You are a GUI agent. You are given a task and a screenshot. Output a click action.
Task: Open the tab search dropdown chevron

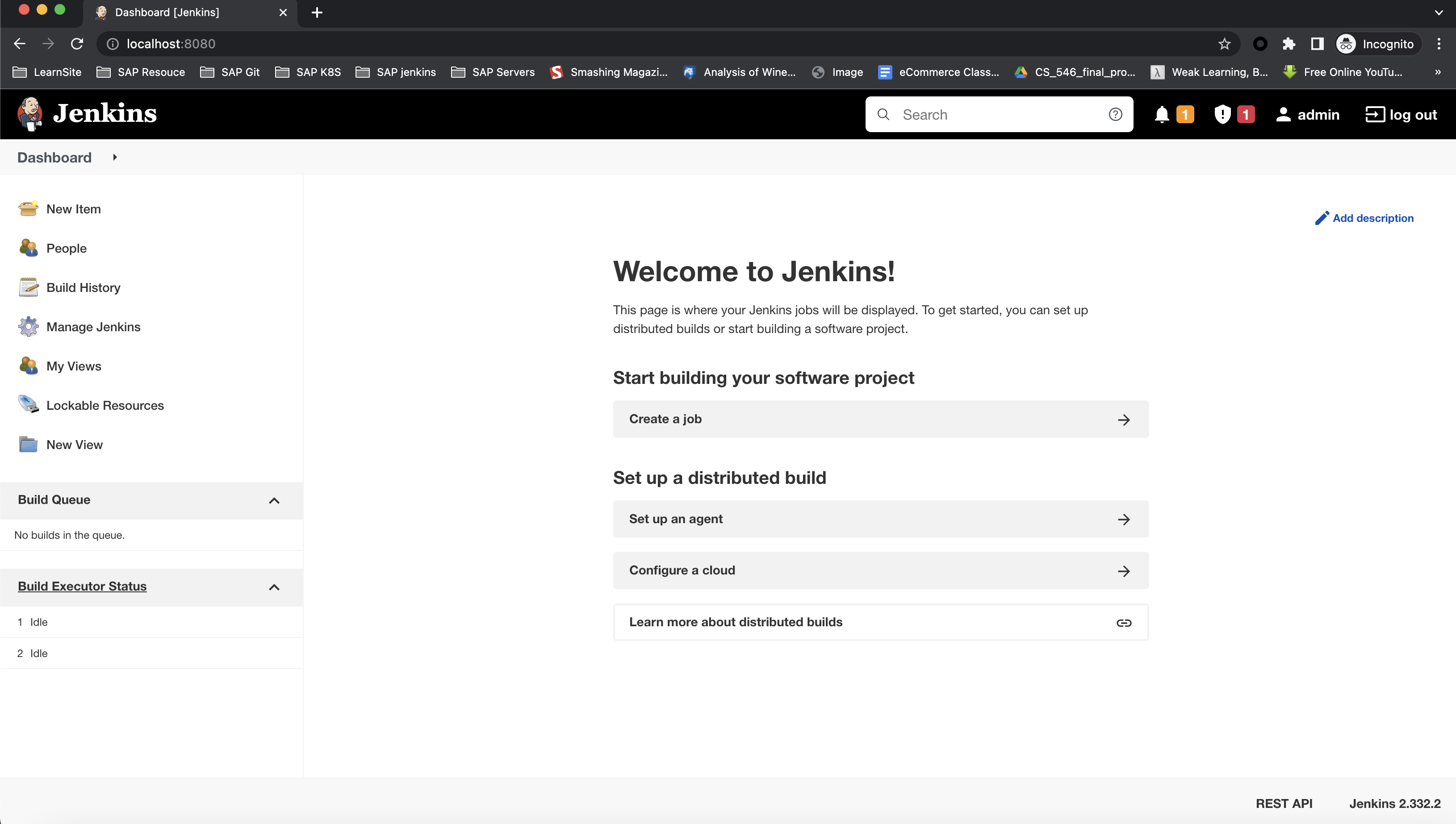pos(1439,12)
